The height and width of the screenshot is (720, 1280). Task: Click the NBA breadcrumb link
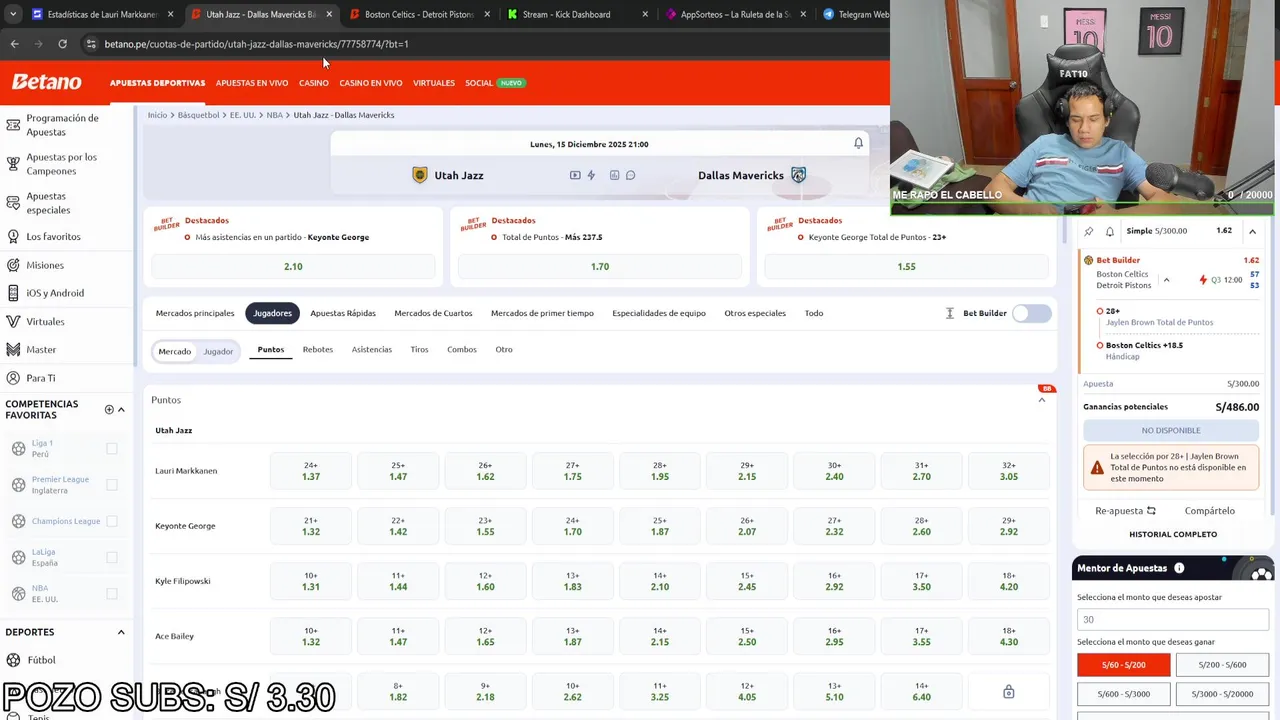pos(274,115)
